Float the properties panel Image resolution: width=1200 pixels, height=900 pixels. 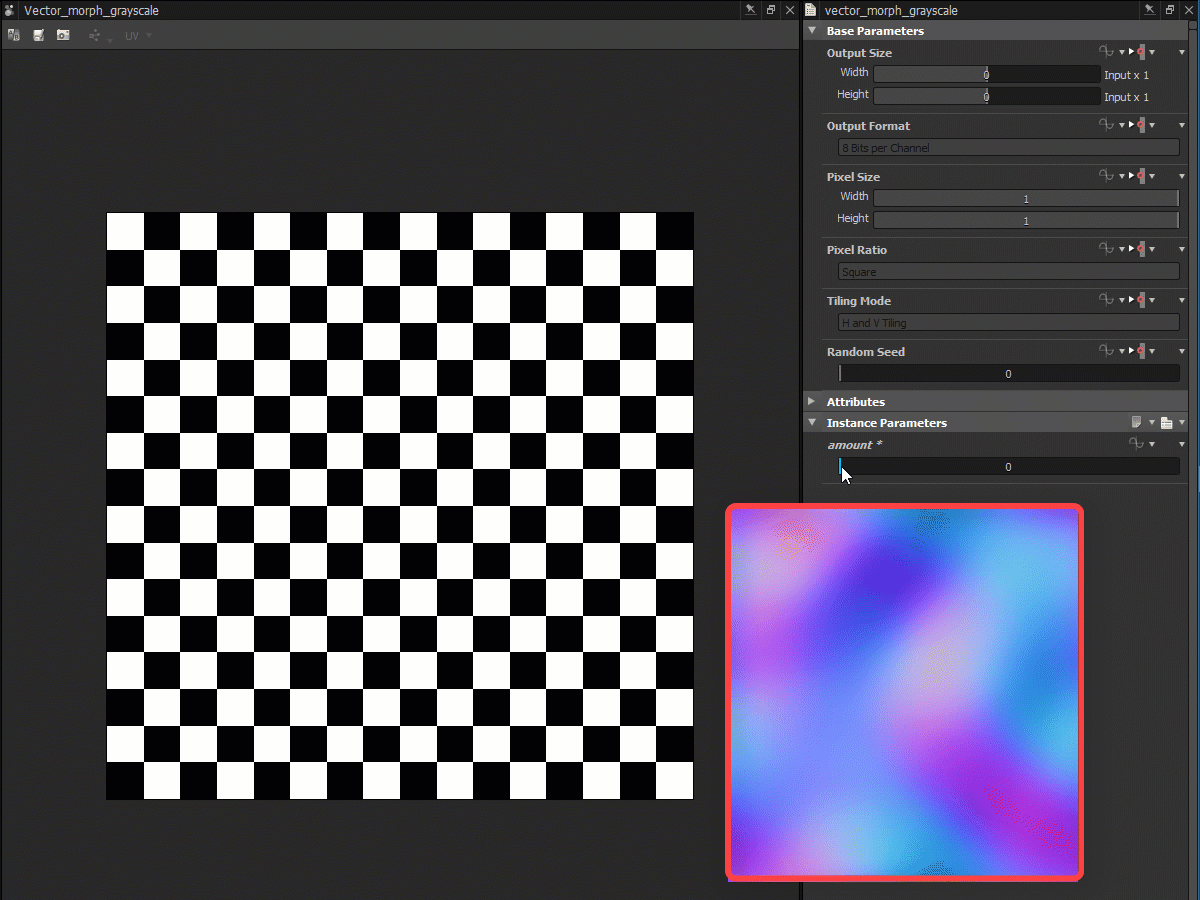pos(1169,10)
